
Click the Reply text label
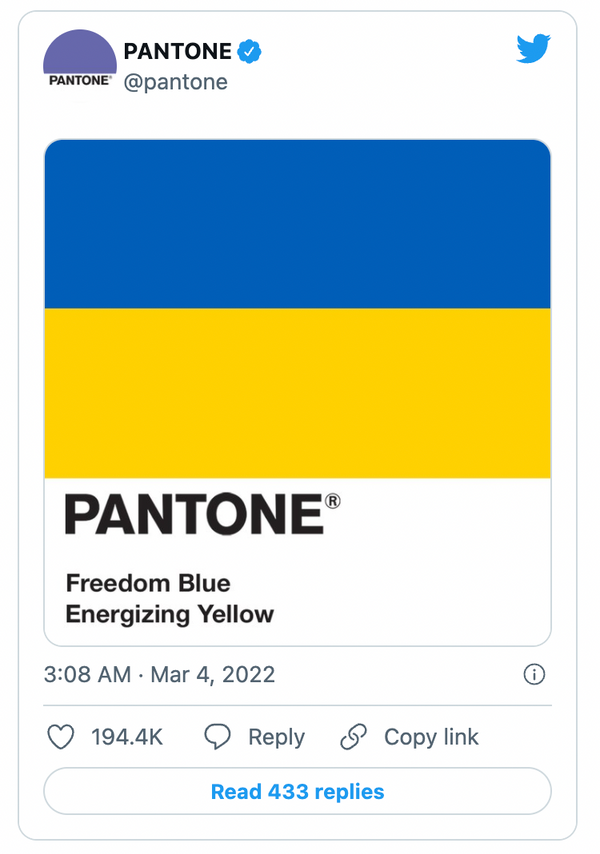pos(276,738)
